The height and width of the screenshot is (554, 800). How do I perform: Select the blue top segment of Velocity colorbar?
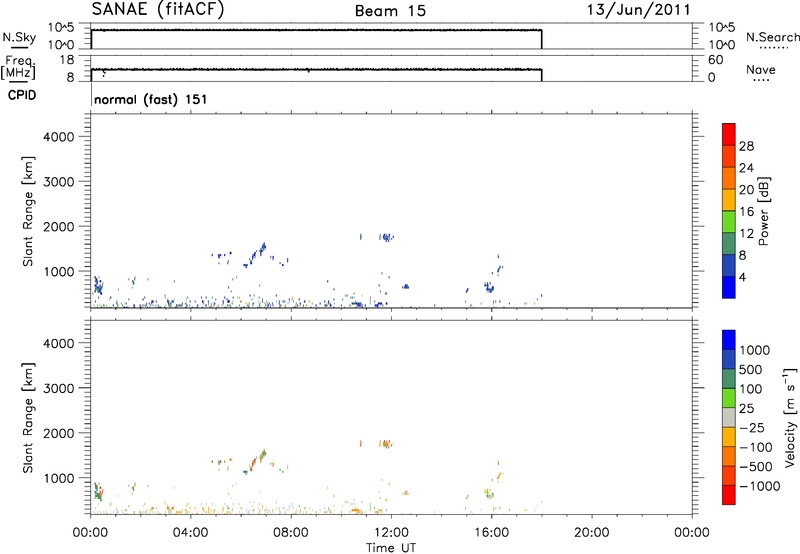pos(729,340)
